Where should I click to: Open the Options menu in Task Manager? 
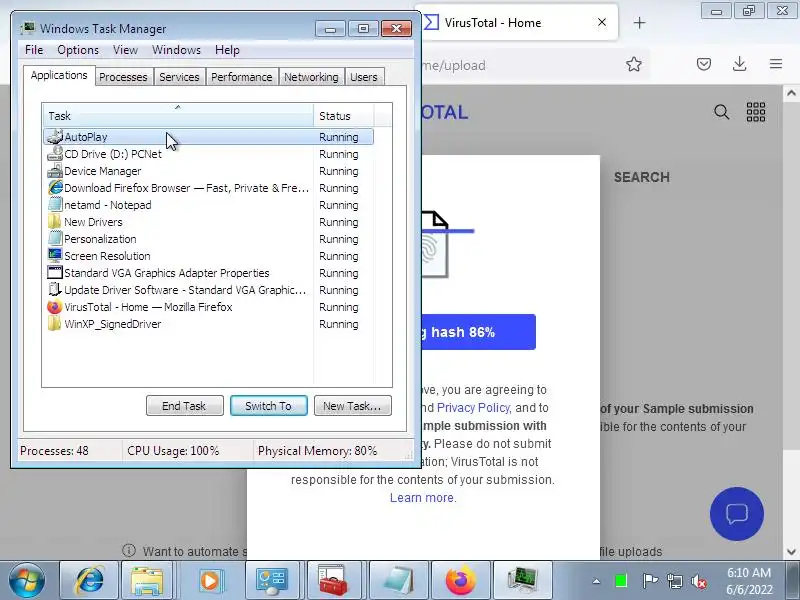78,50
